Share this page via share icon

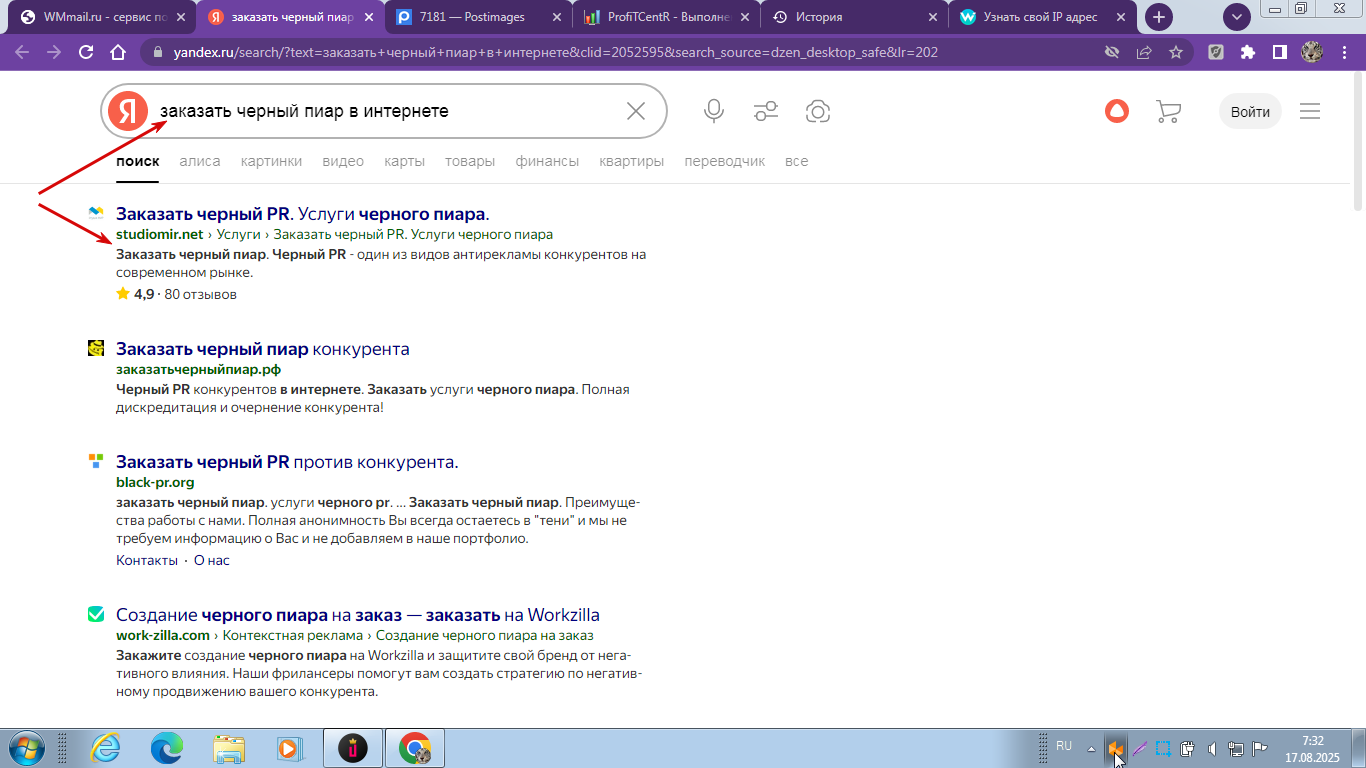coord(1144,53)
